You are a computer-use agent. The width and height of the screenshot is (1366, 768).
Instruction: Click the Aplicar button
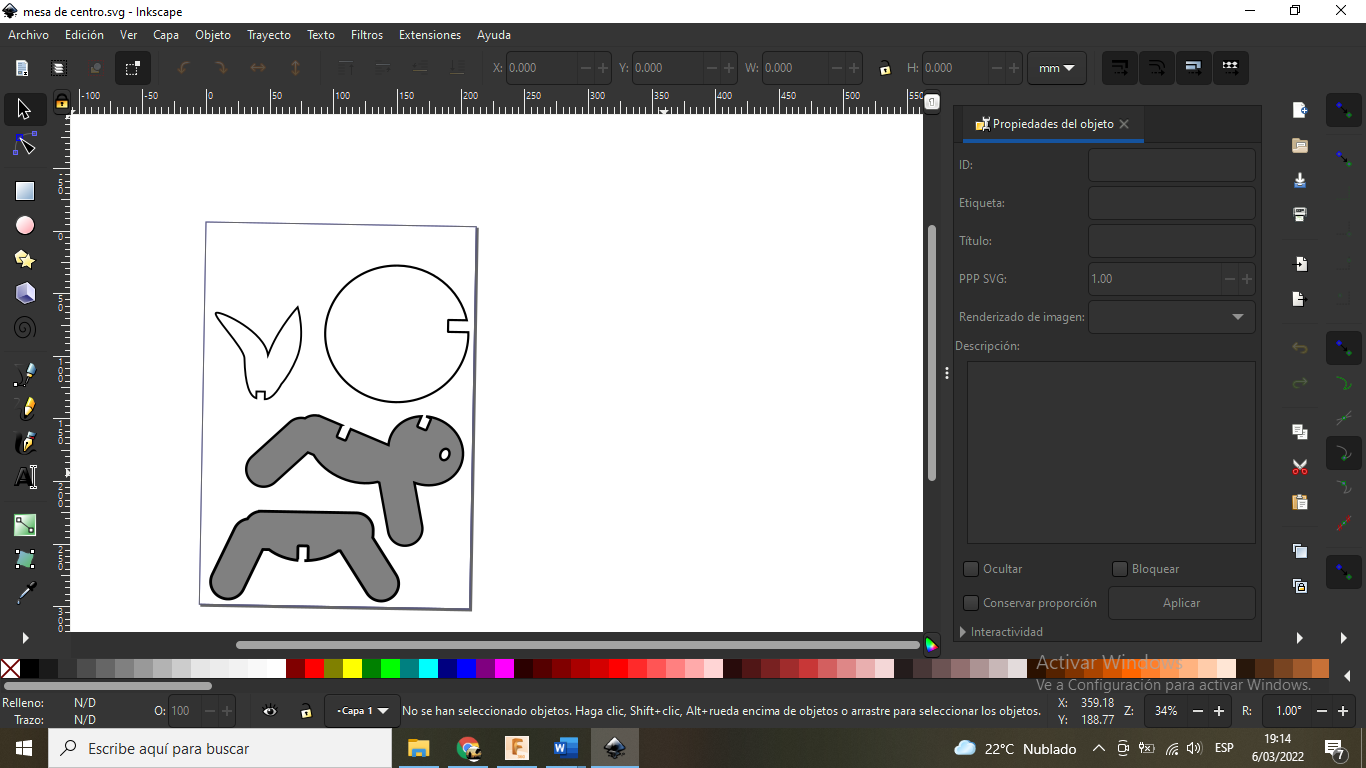click(1181, 603)
